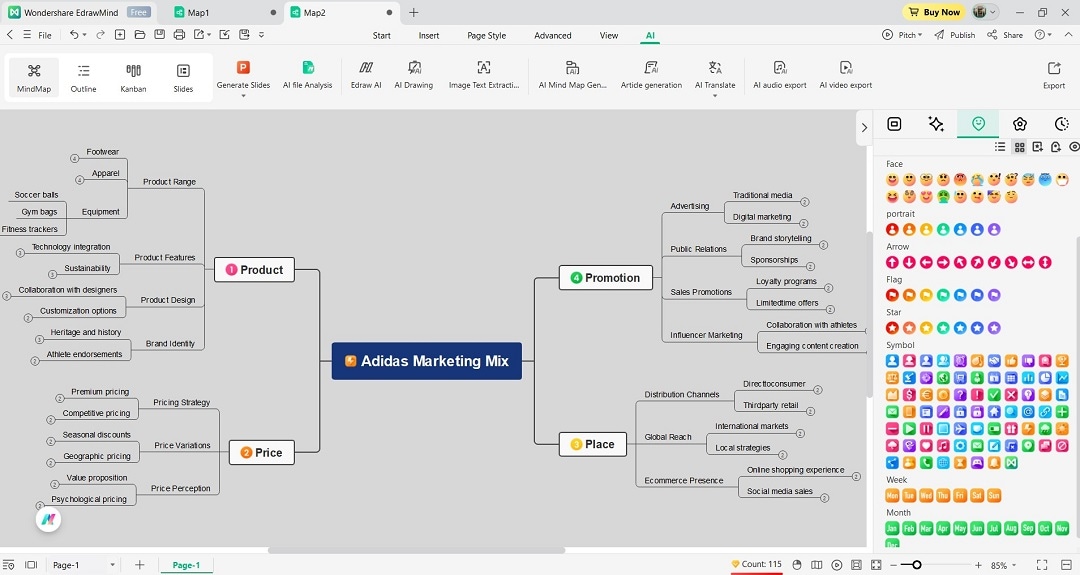
Task: Click the Export icon in ribbon
Action: pyautogui.click(x=1054, y=75)
